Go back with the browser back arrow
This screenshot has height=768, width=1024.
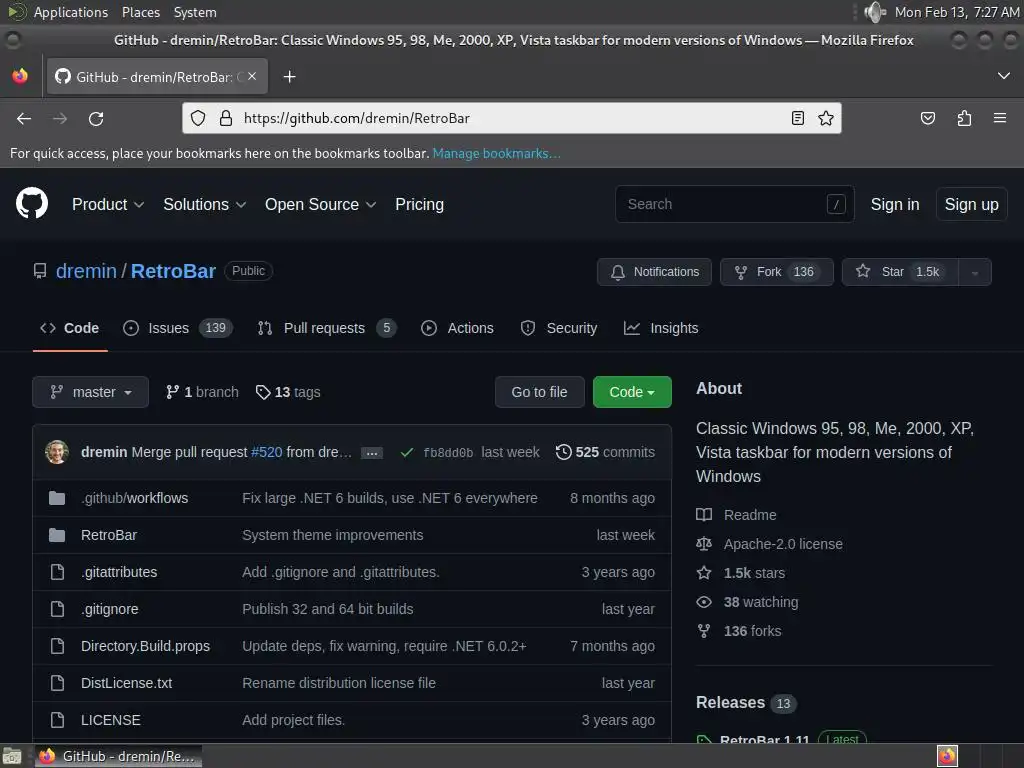tap(24, 119)
